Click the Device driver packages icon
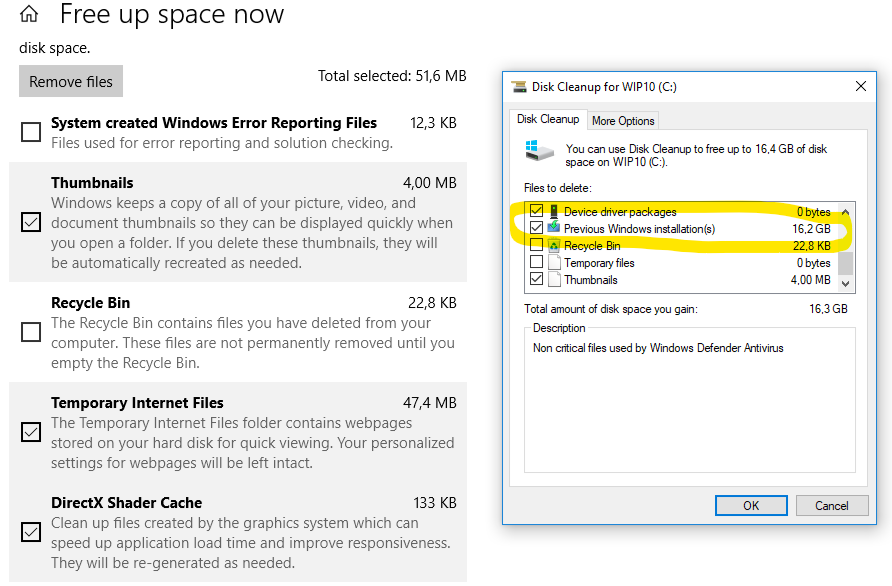892x586 pixels. (554, 212)
